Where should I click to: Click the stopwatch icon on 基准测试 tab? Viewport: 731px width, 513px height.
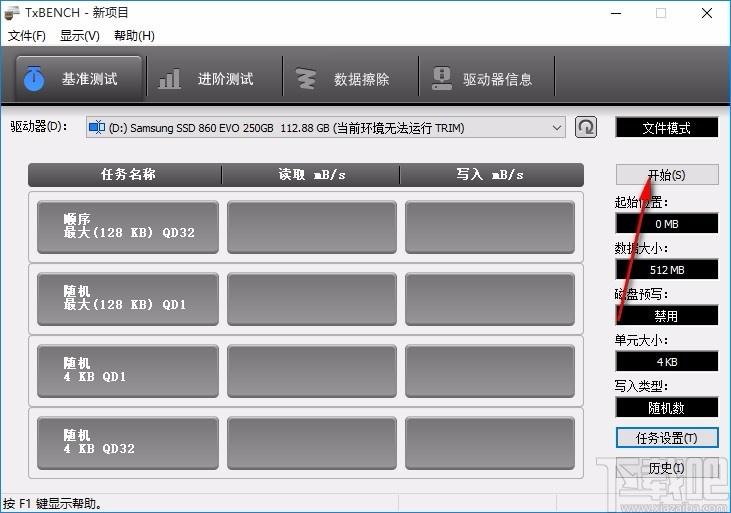click(34, 78)
